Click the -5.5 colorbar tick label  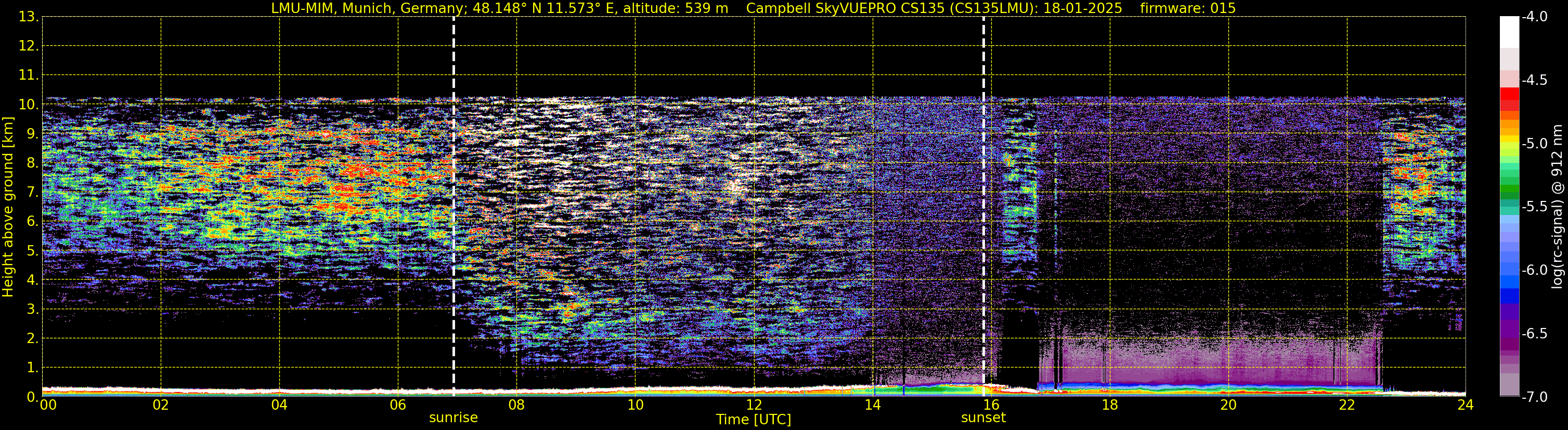pos(1535,207)
